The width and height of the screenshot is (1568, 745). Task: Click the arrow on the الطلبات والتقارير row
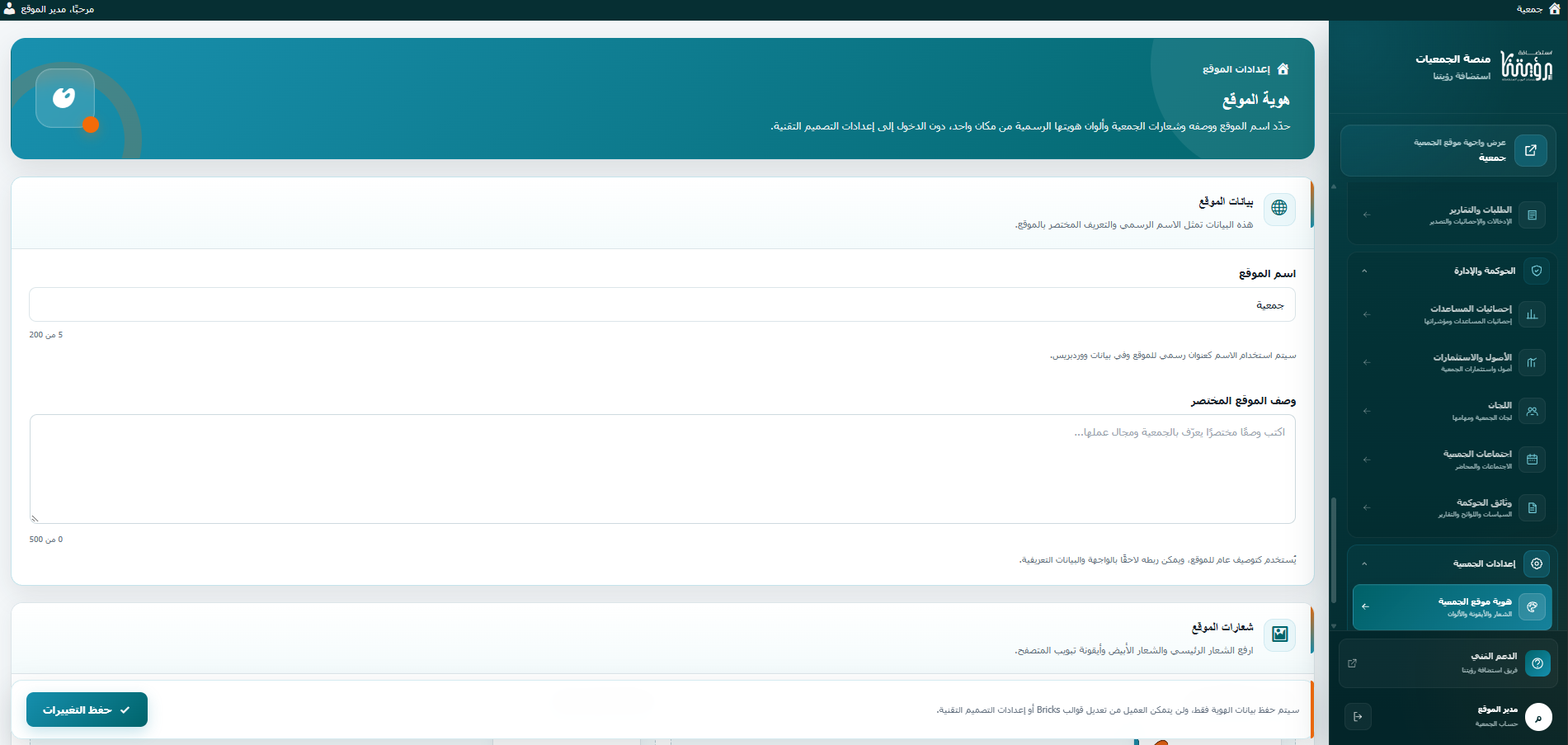1367,215
